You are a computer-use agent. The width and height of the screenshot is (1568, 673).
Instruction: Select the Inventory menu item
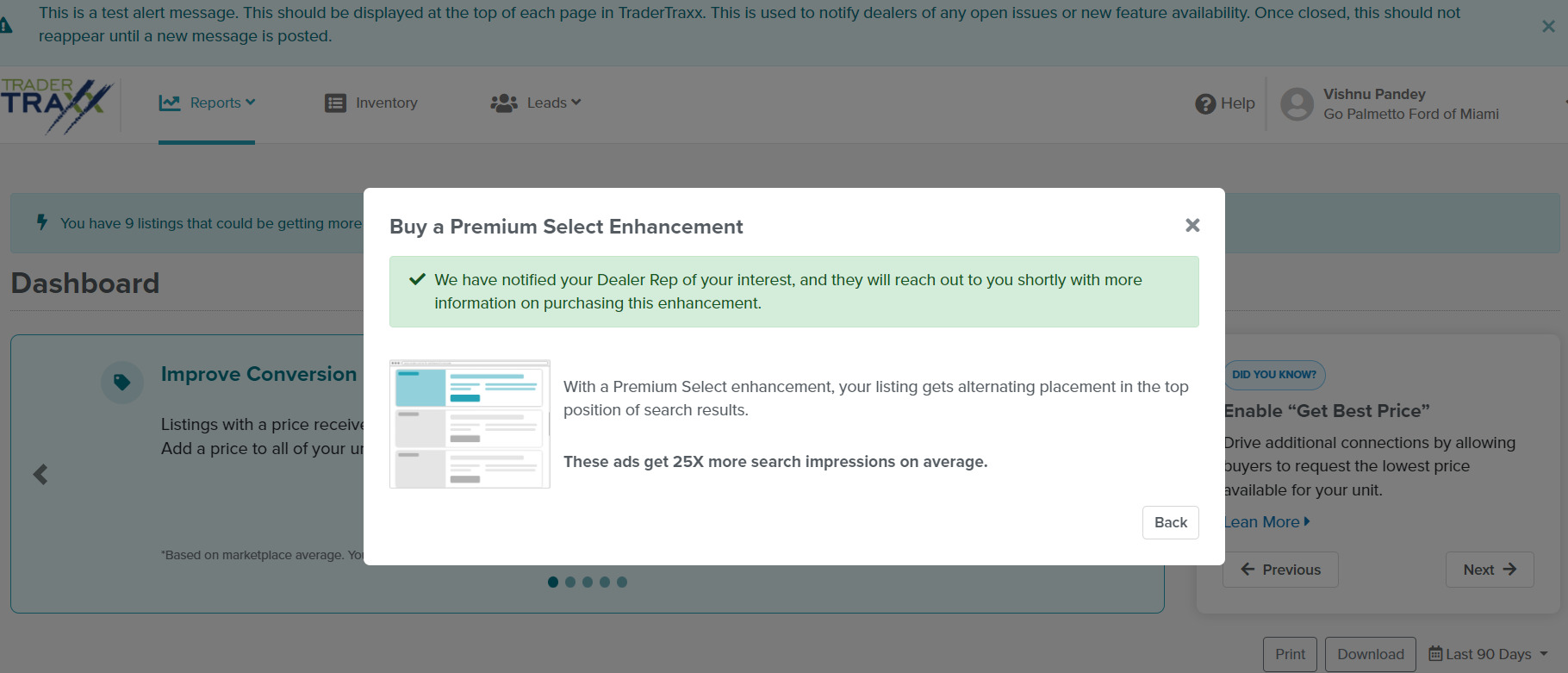pos(371,103)
